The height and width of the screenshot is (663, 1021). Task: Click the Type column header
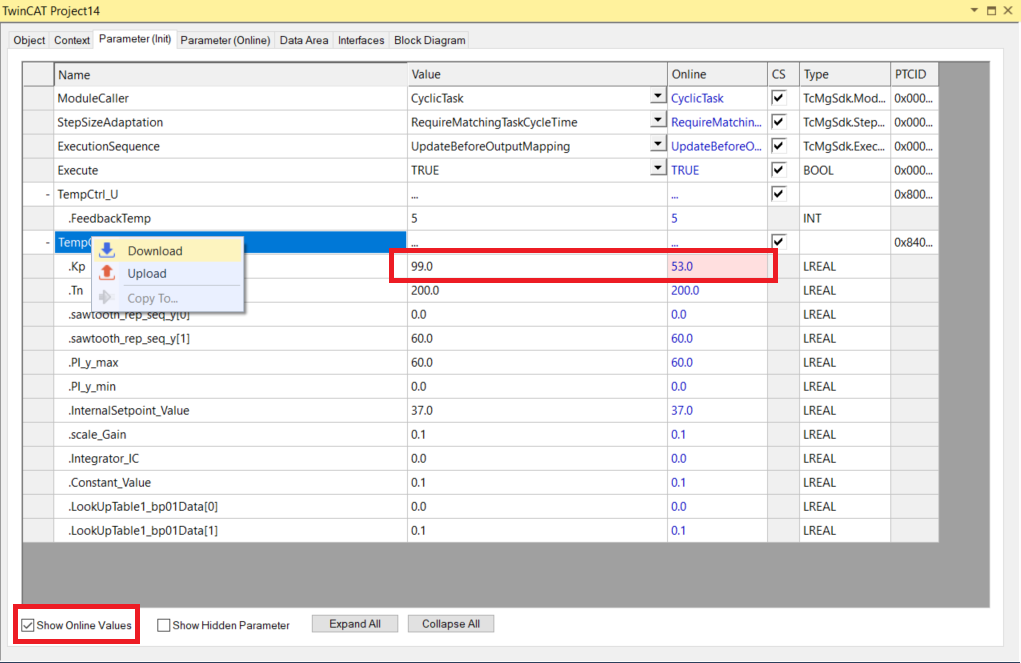[844, 74]
